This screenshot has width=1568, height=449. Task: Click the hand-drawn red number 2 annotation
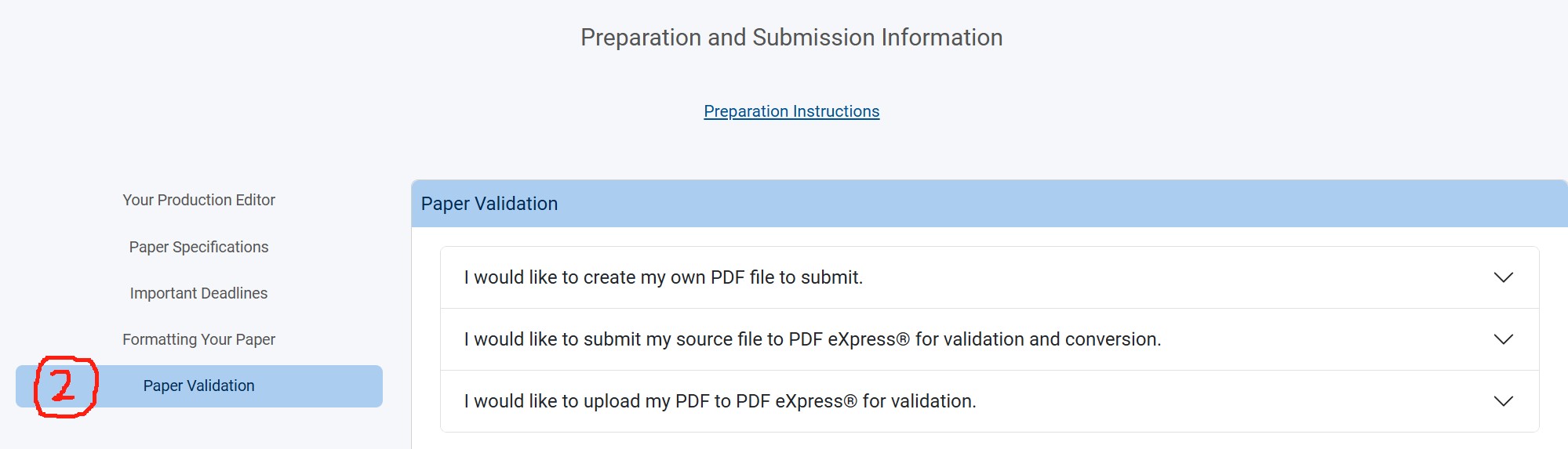click(64, 387)
